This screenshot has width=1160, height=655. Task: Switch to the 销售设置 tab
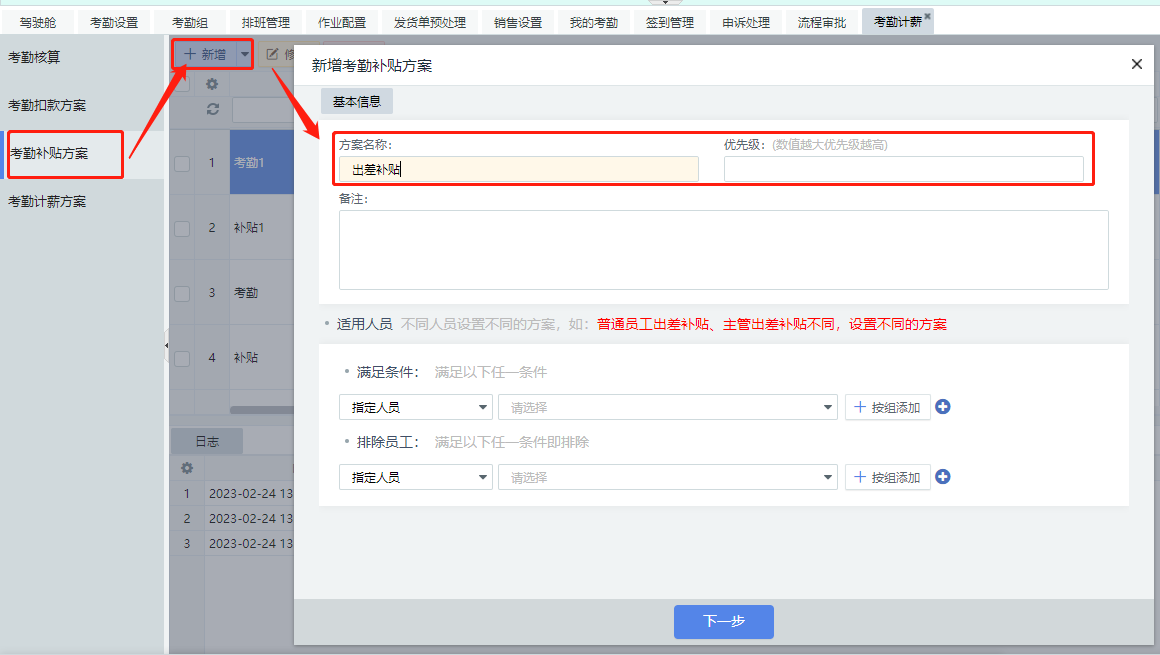pos(518,23)
